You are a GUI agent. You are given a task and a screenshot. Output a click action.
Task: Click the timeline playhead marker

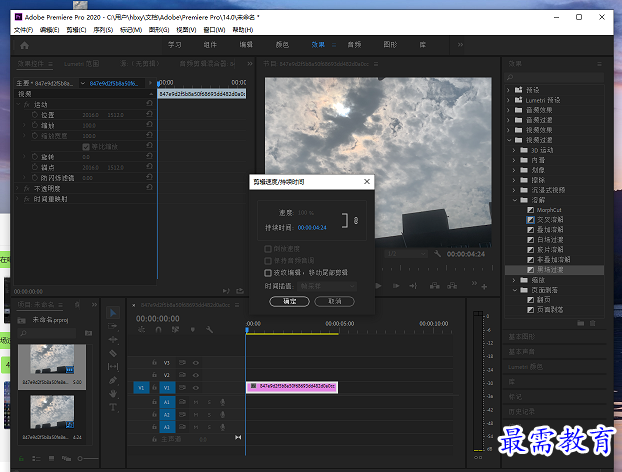pyautogui.click(x=247, y=330)
